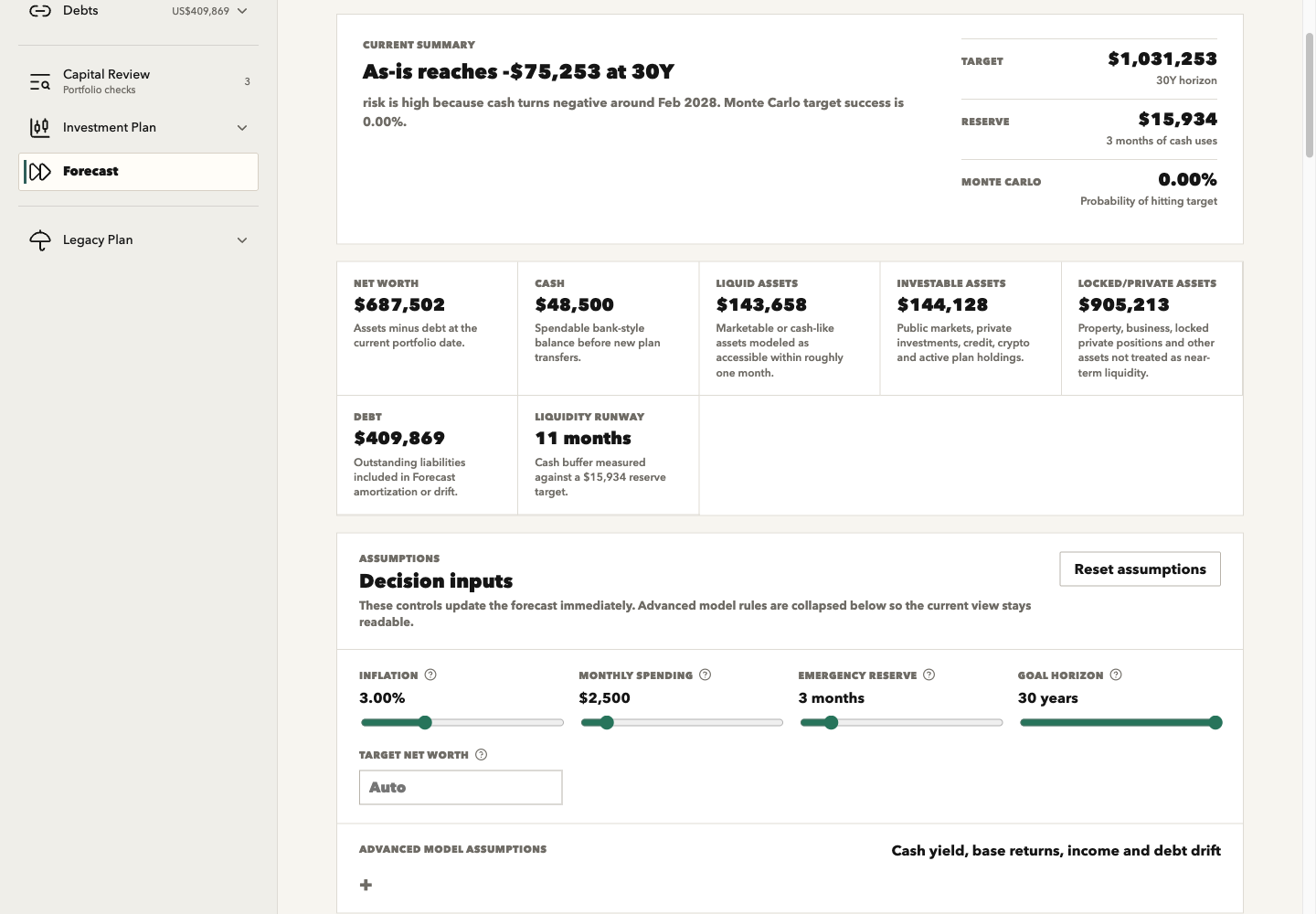Click the Reset assumptions button
The height and width of the screenshot is (914, 1316).
point(1140,569)
